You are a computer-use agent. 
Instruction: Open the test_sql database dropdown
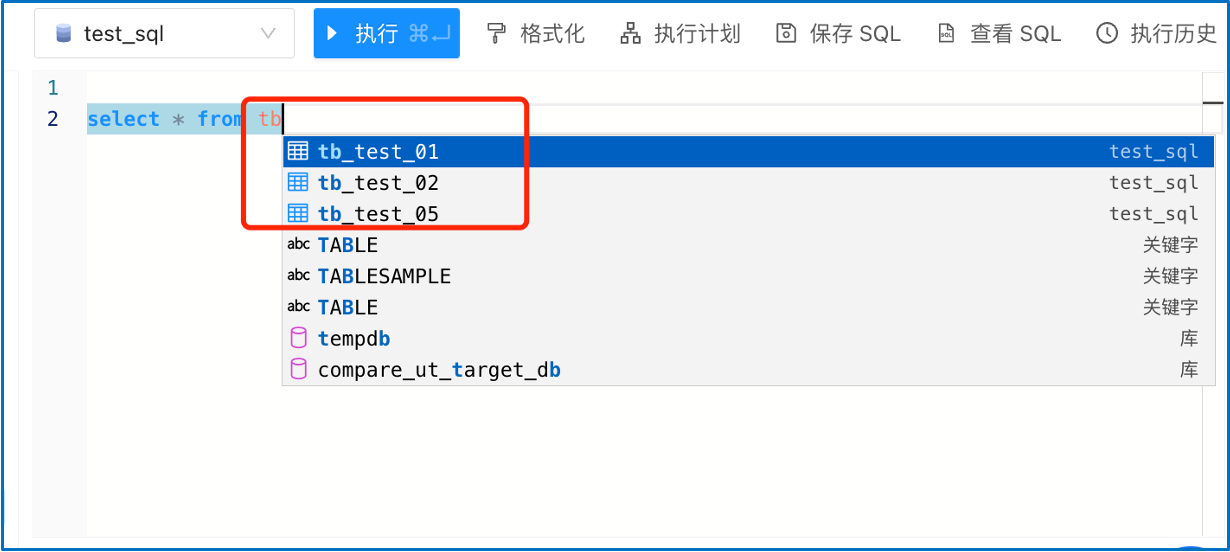point(267,34)
